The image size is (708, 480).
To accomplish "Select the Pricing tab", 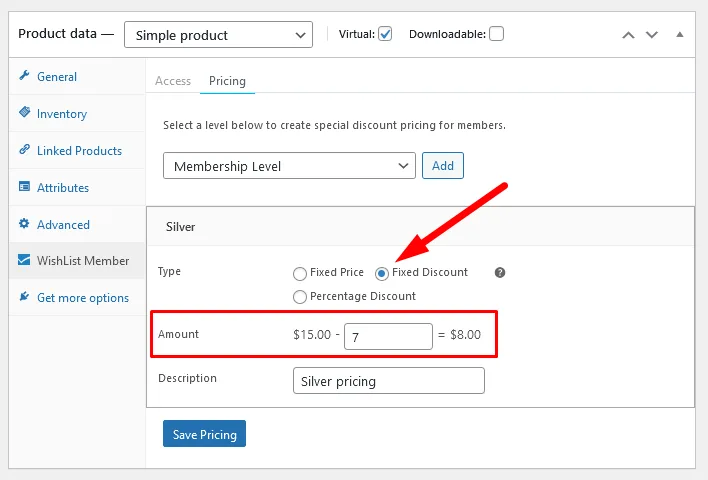I will point(227,81).
